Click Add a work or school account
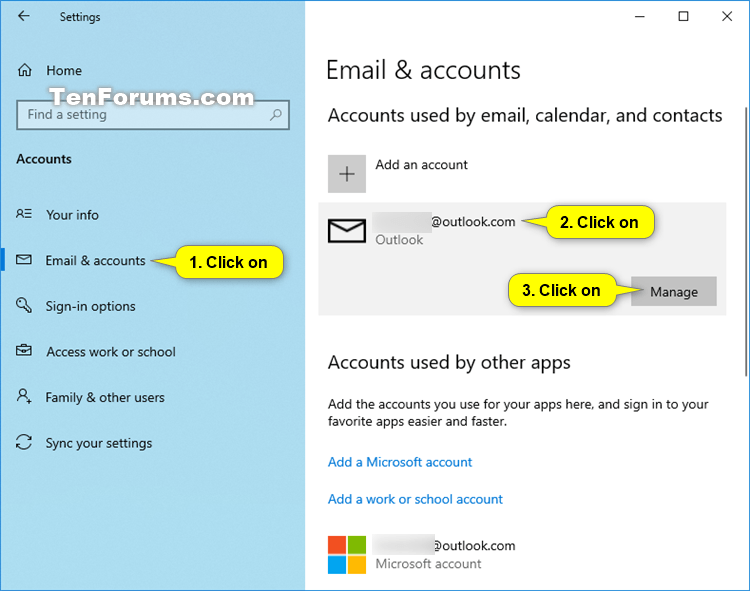The width and height of the screenshot is (750, 591). click(x=415, y=499)
